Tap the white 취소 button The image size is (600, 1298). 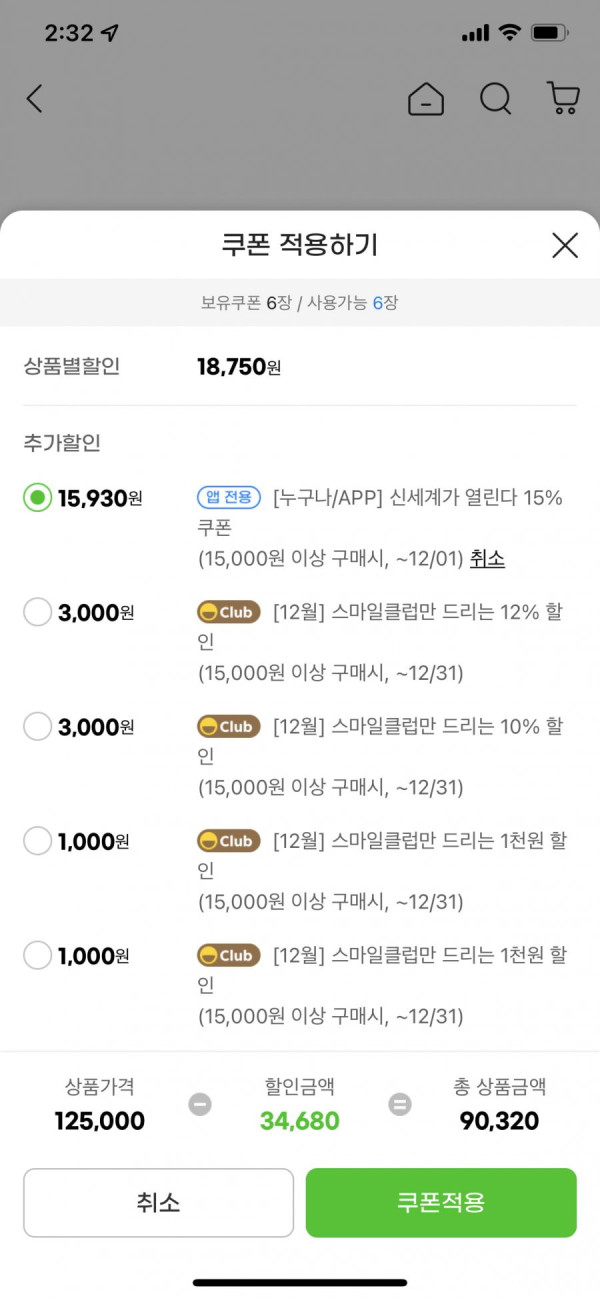click(159, 1203)
